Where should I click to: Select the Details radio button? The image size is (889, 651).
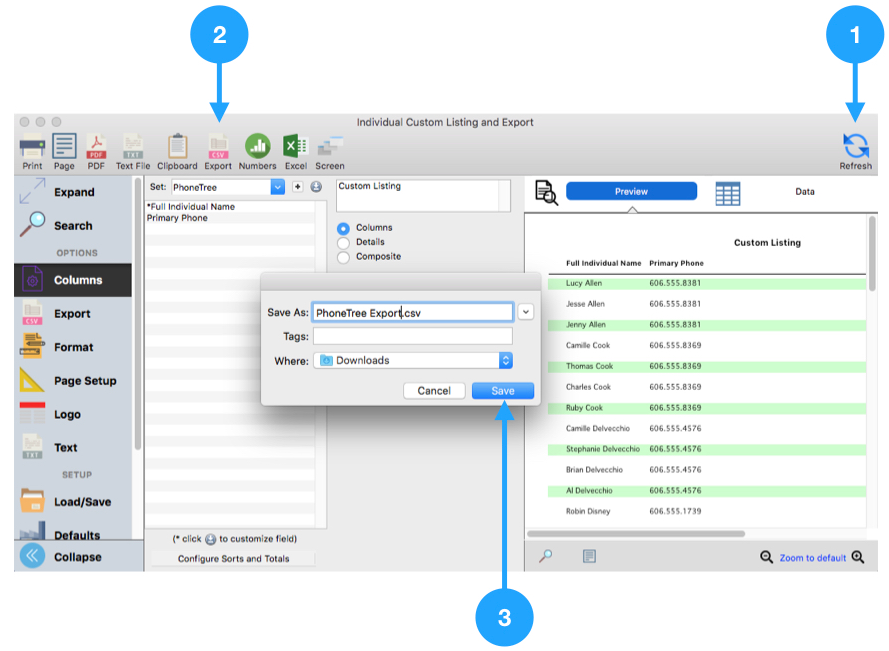click(x=344, y=242)
